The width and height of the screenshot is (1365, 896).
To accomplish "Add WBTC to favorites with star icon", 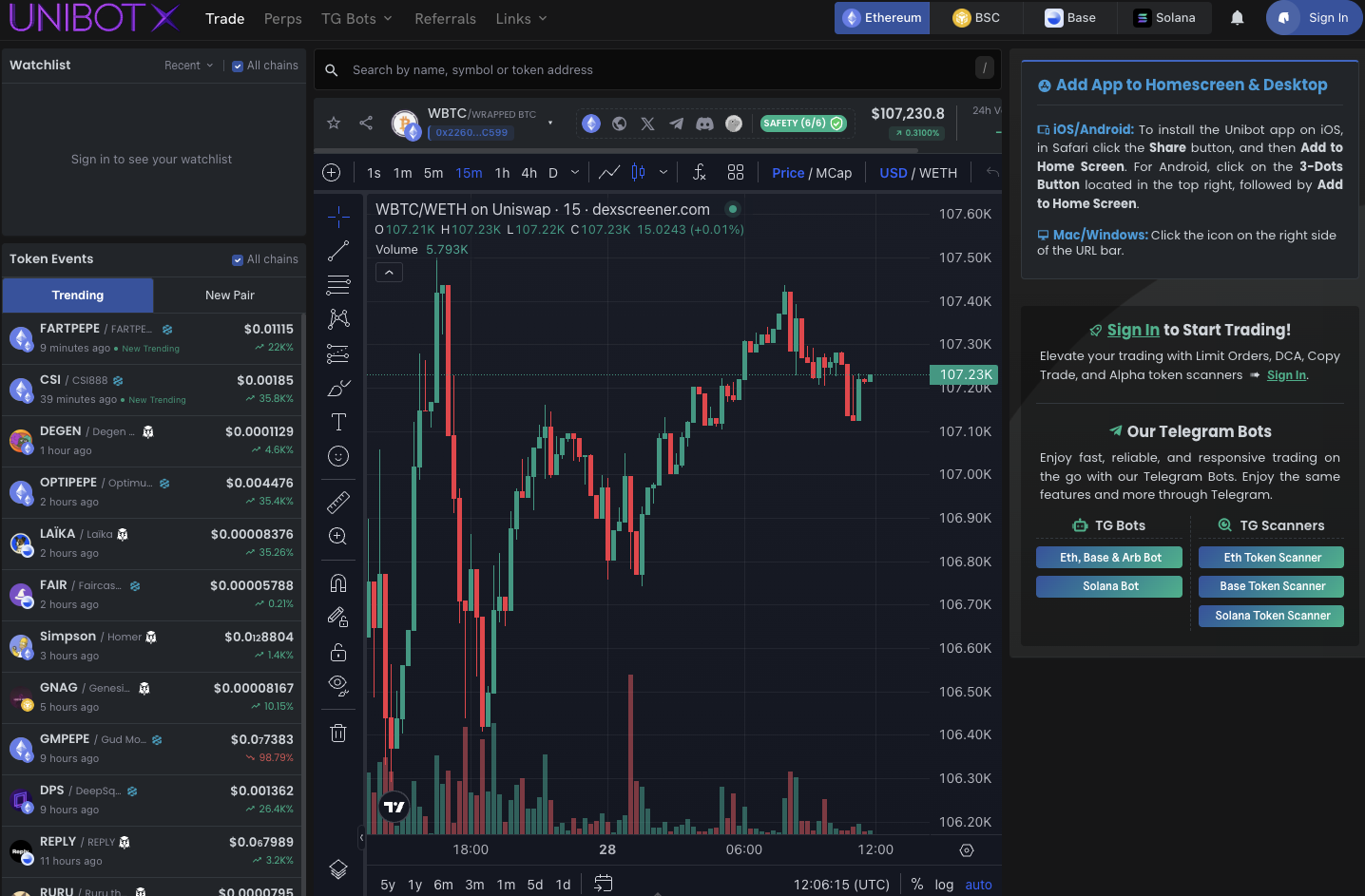I will tap(334, 123).
